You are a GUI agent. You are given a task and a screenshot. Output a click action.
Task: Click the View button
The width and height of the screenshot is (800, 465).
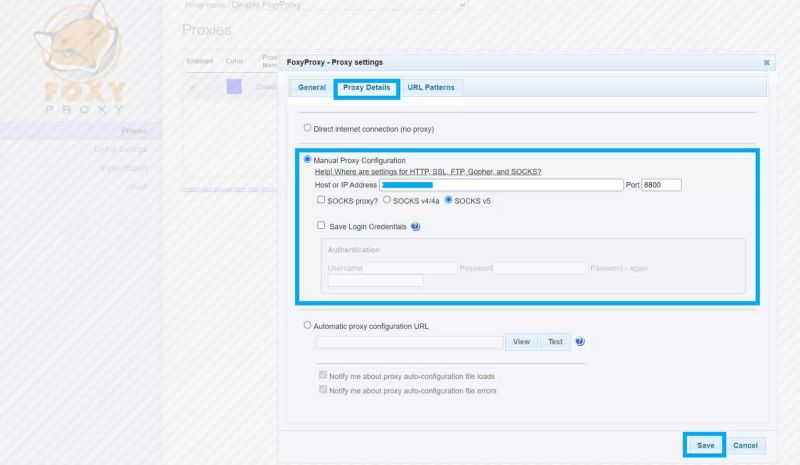click(x=521, y=341)
